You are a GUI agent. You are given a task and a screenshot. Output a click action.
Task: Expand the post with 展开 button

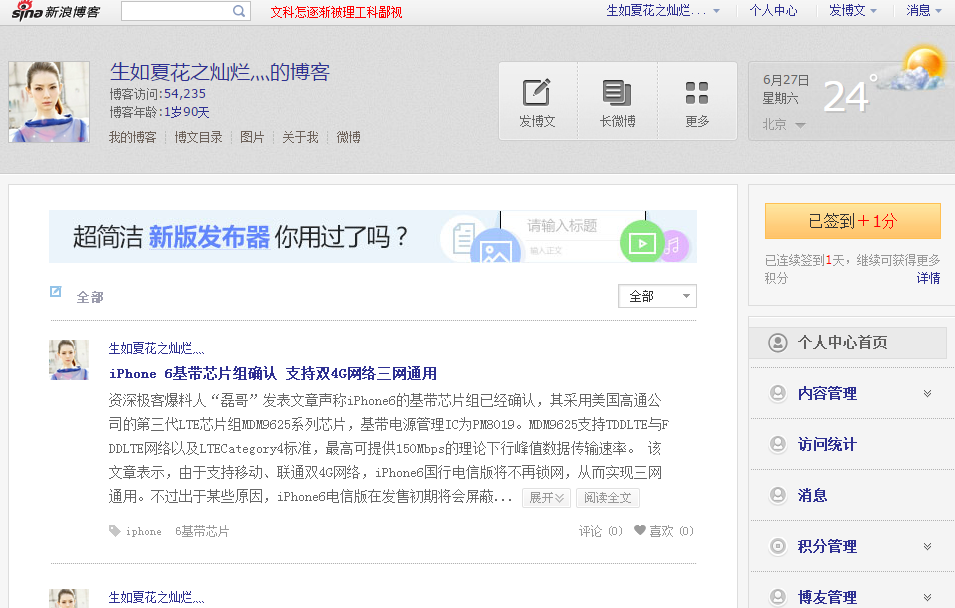(546, 498)
